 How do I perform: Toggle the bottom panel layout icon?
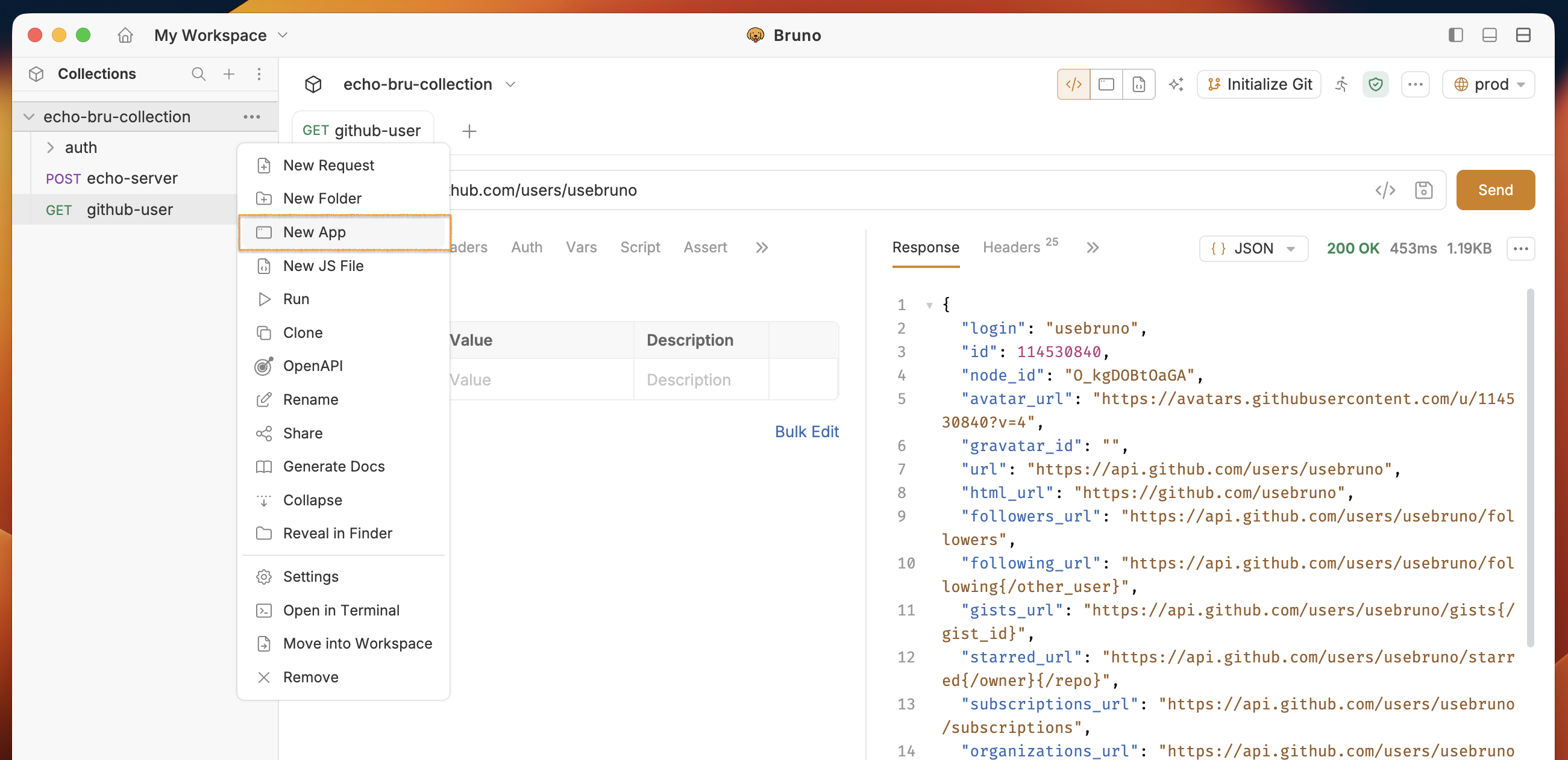tap(1490, 36)
